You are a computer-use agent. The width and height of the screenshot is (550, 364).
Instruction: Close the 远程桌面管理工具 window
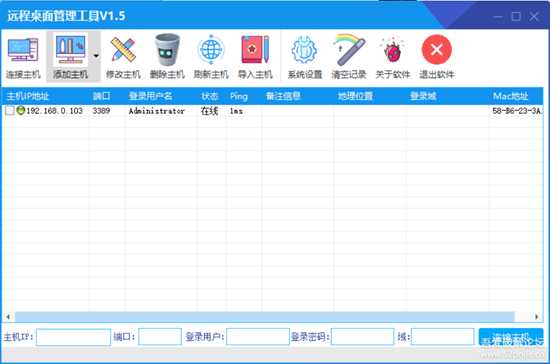coord(534,16)
